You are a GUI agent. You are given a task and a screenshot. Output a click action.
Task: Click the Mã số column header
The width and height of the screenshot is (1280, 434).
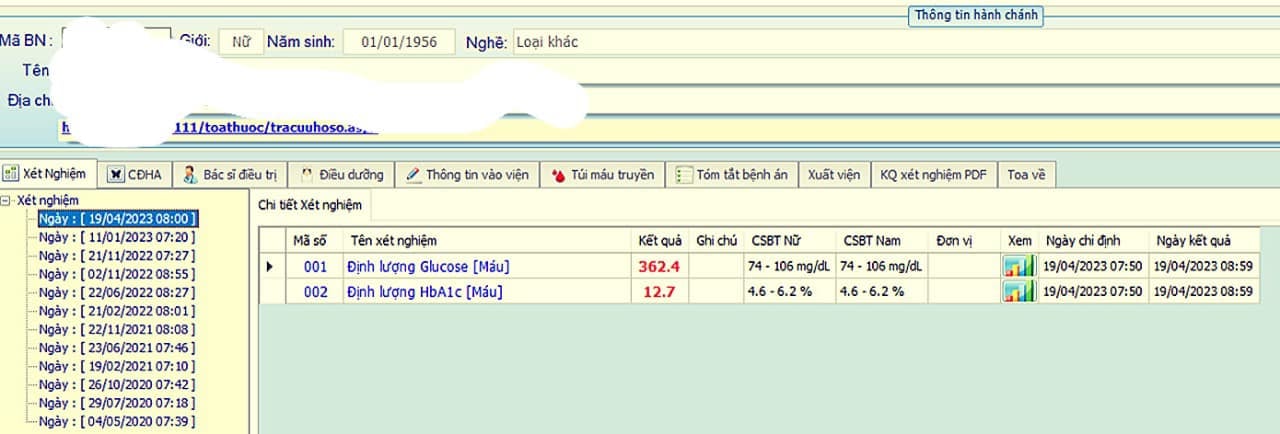pyautogui.click(x=313, y=241)
